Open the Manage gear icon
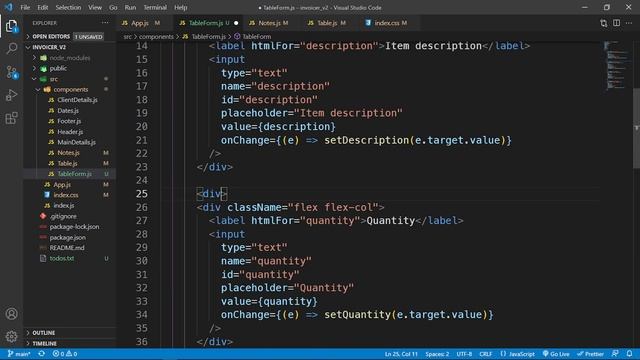This screenshot has height=360, width=640. coord(11,336)
